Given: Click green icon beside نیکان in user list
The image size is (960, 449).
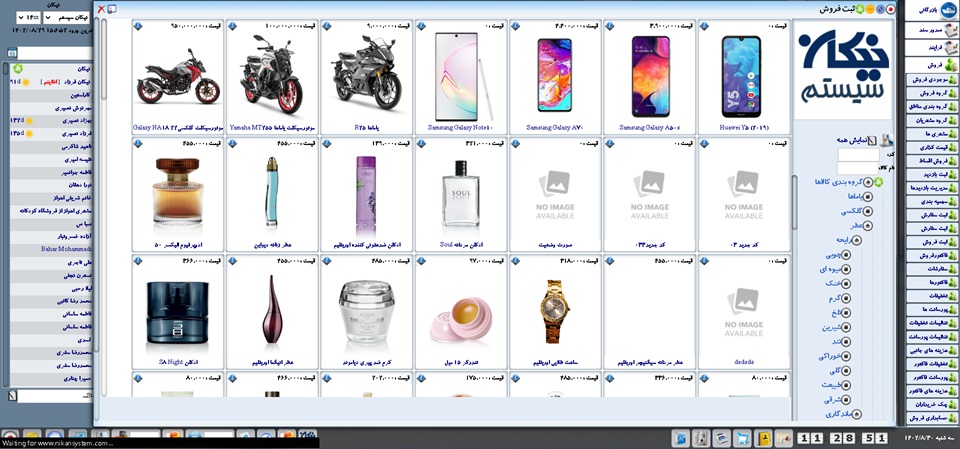Looking at the screenshot, I should tap(18, 69).
